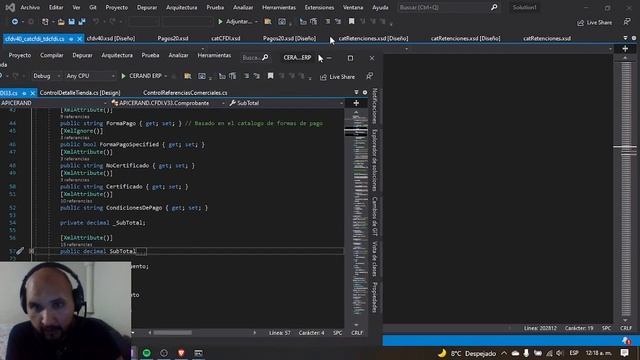The width and height of the screenshot is (640, 360).
Task: Click the undo icon in the top toolbar
Action: 96,22
